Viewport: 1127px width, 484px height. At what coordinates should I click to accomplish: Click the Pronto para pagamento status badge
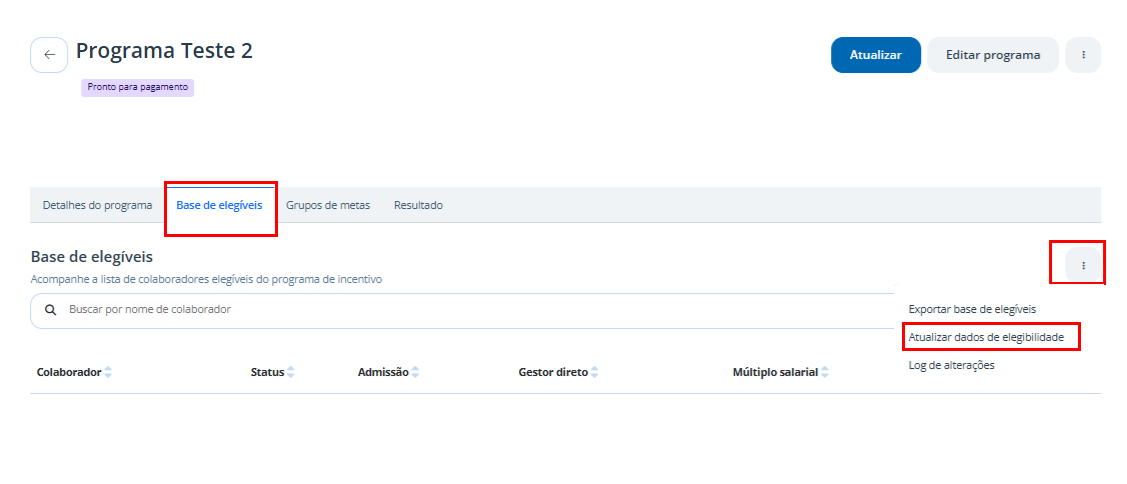pos(137,87)
